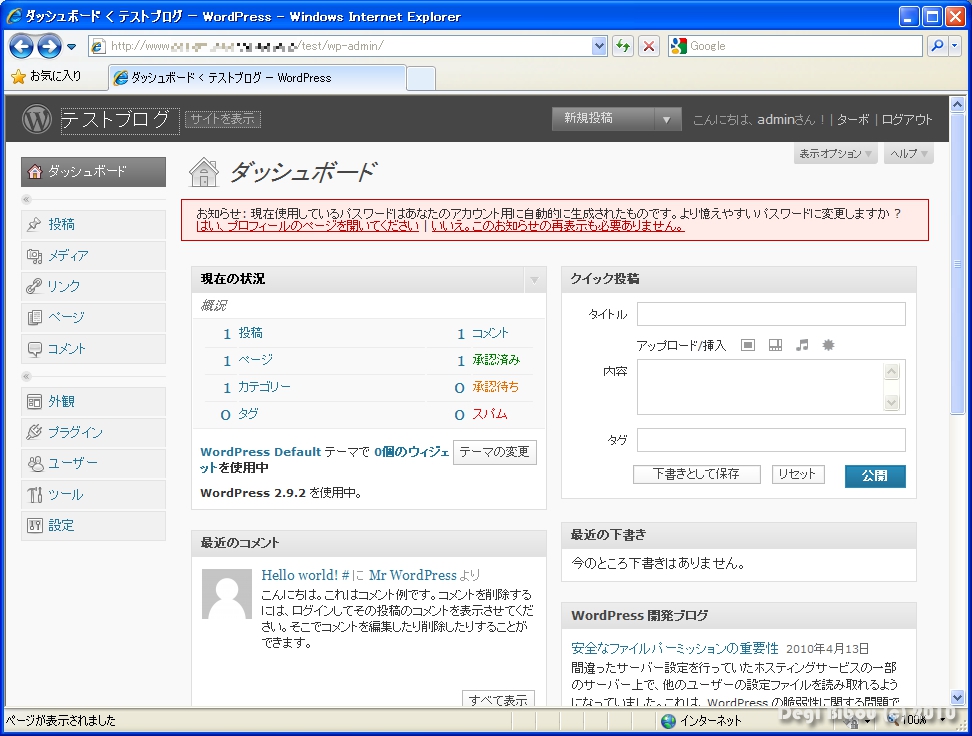
Task: Expand the ヘルプ panel
Action: 909,154
